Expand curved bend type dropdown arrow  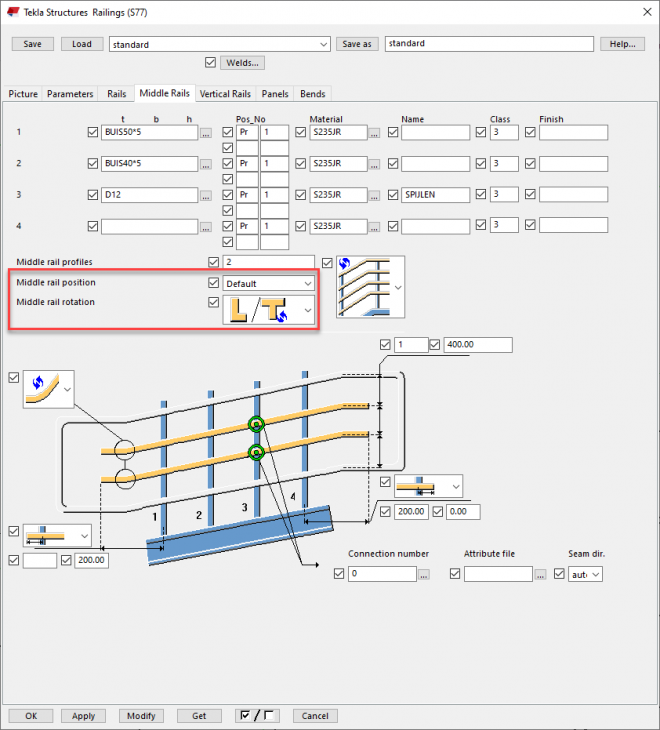pyautogui.click(x=67, y=389)
